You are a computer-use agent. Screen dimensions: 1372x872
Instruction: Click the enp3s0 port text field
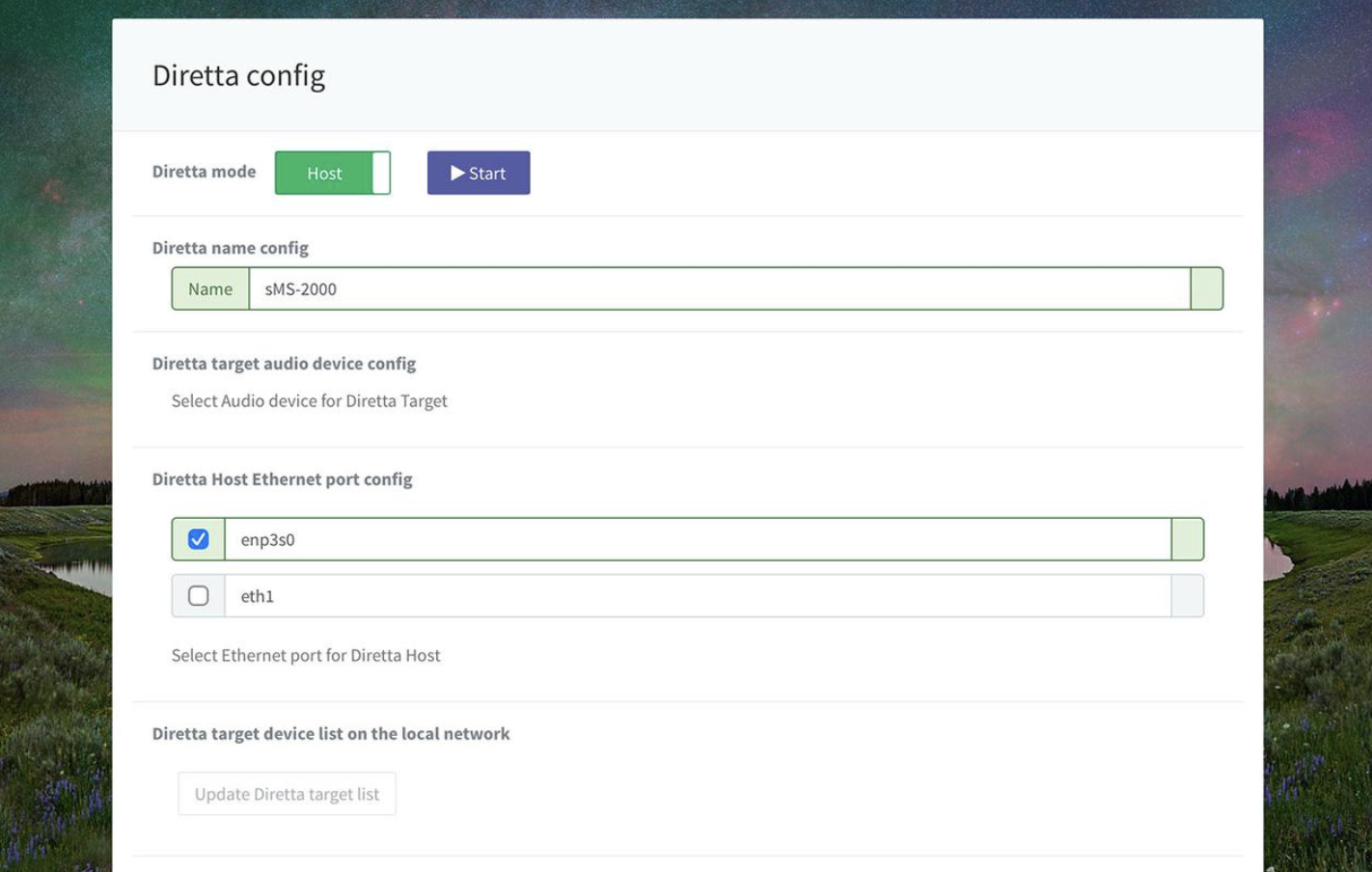[698, 539]
